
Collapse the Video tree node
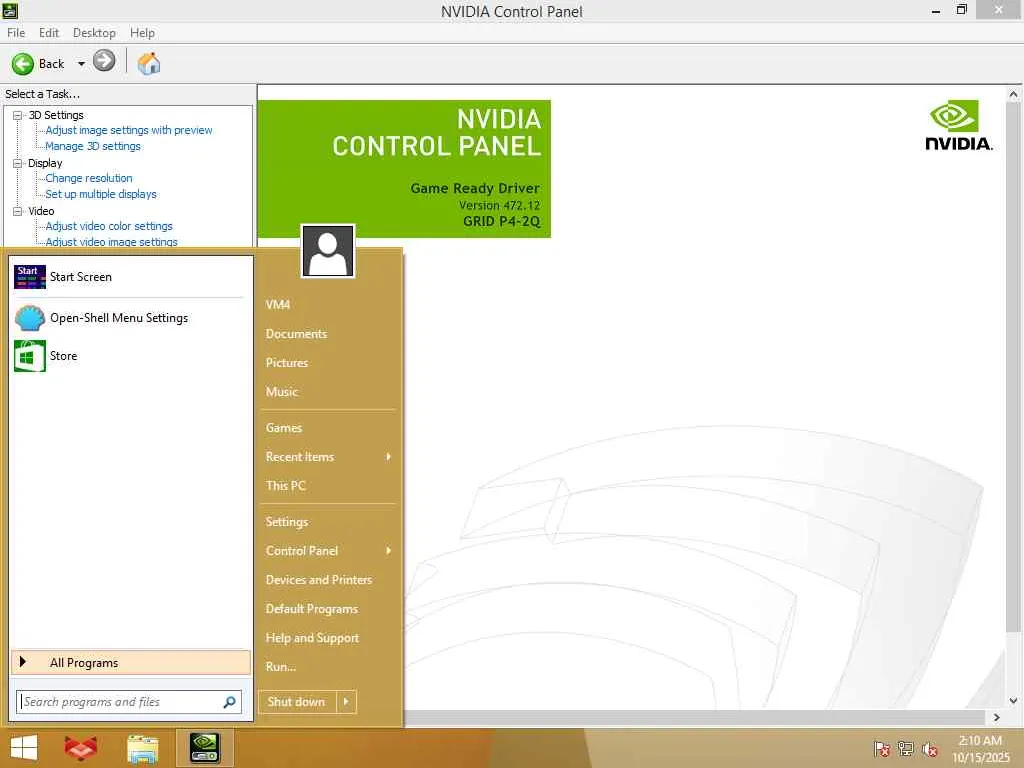point(18,211)
